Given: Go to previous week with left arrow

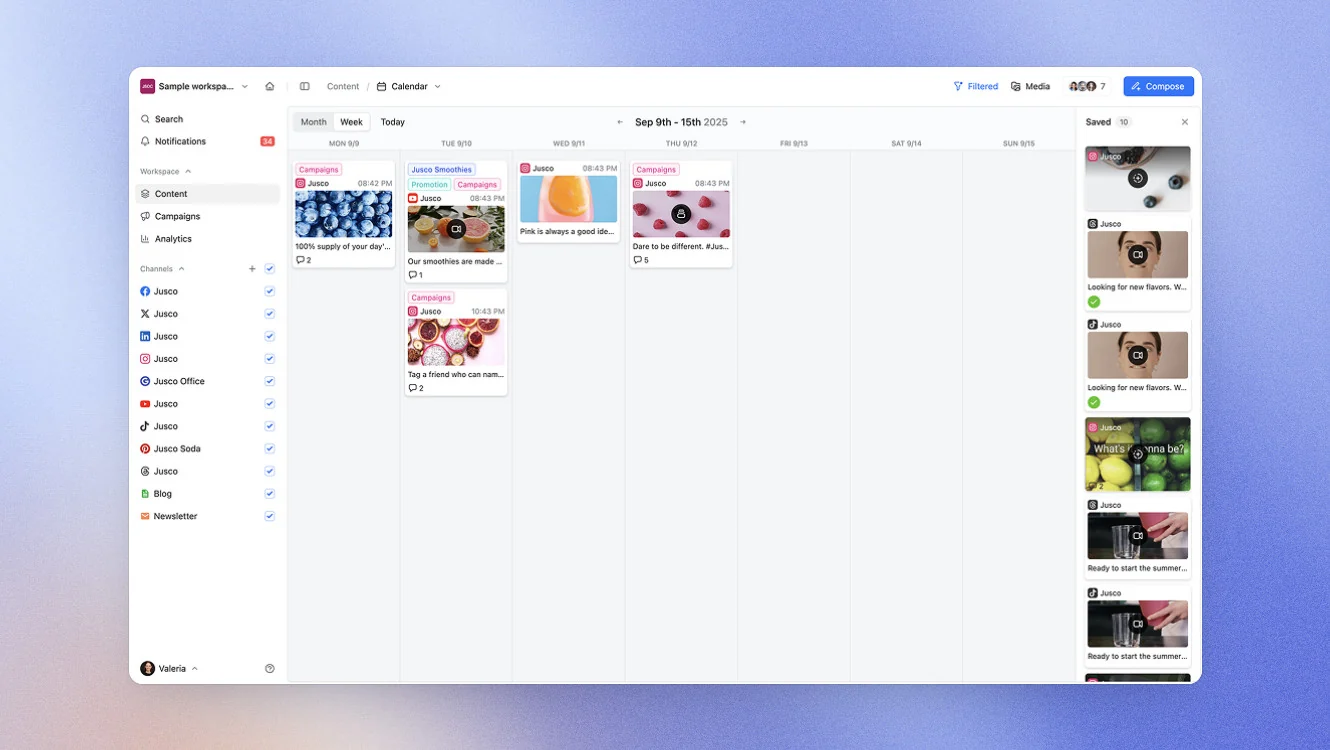Looking at the screenshot, I should point(620,122).
